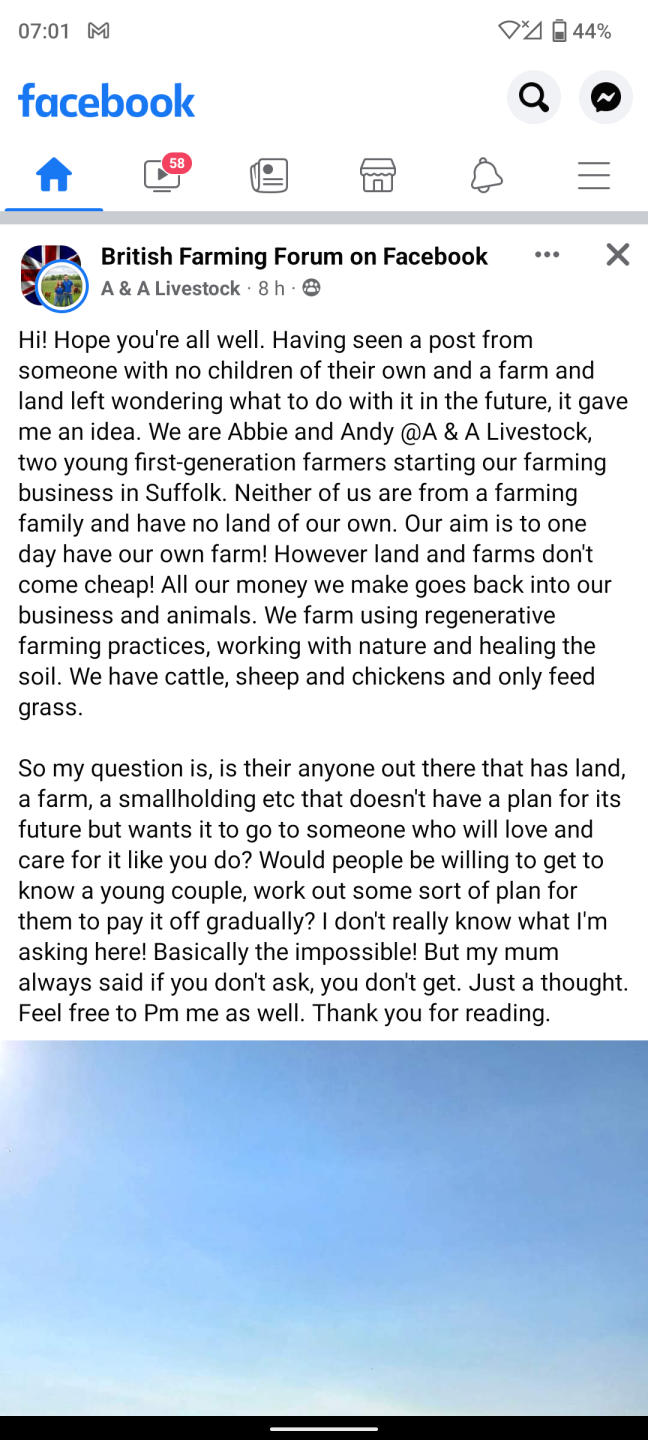Open the Notifications bell

pyautogui.click(x=486, y=176)
